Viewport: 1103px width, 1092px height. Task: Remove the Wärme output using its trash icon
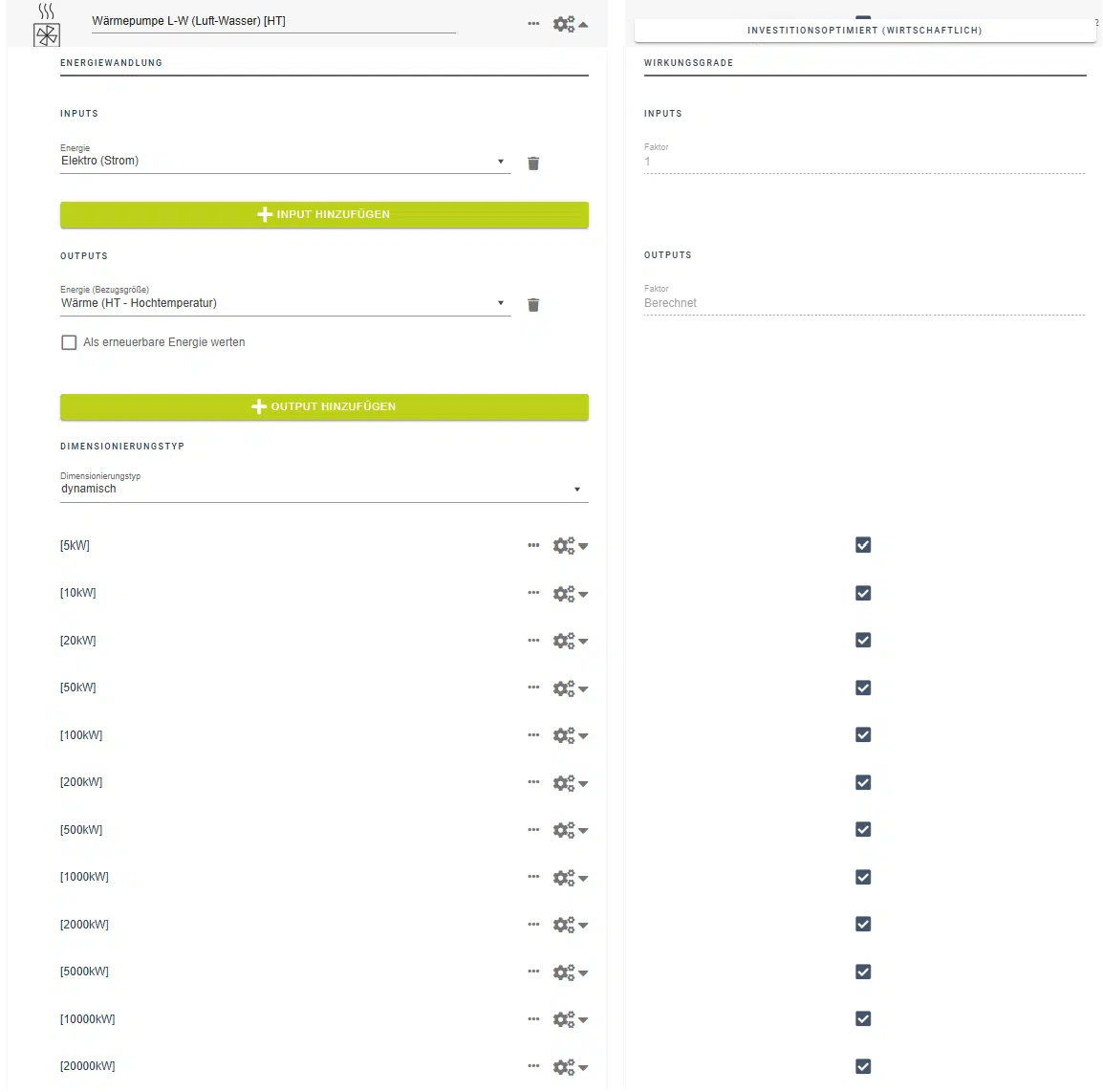pos(533,304)
